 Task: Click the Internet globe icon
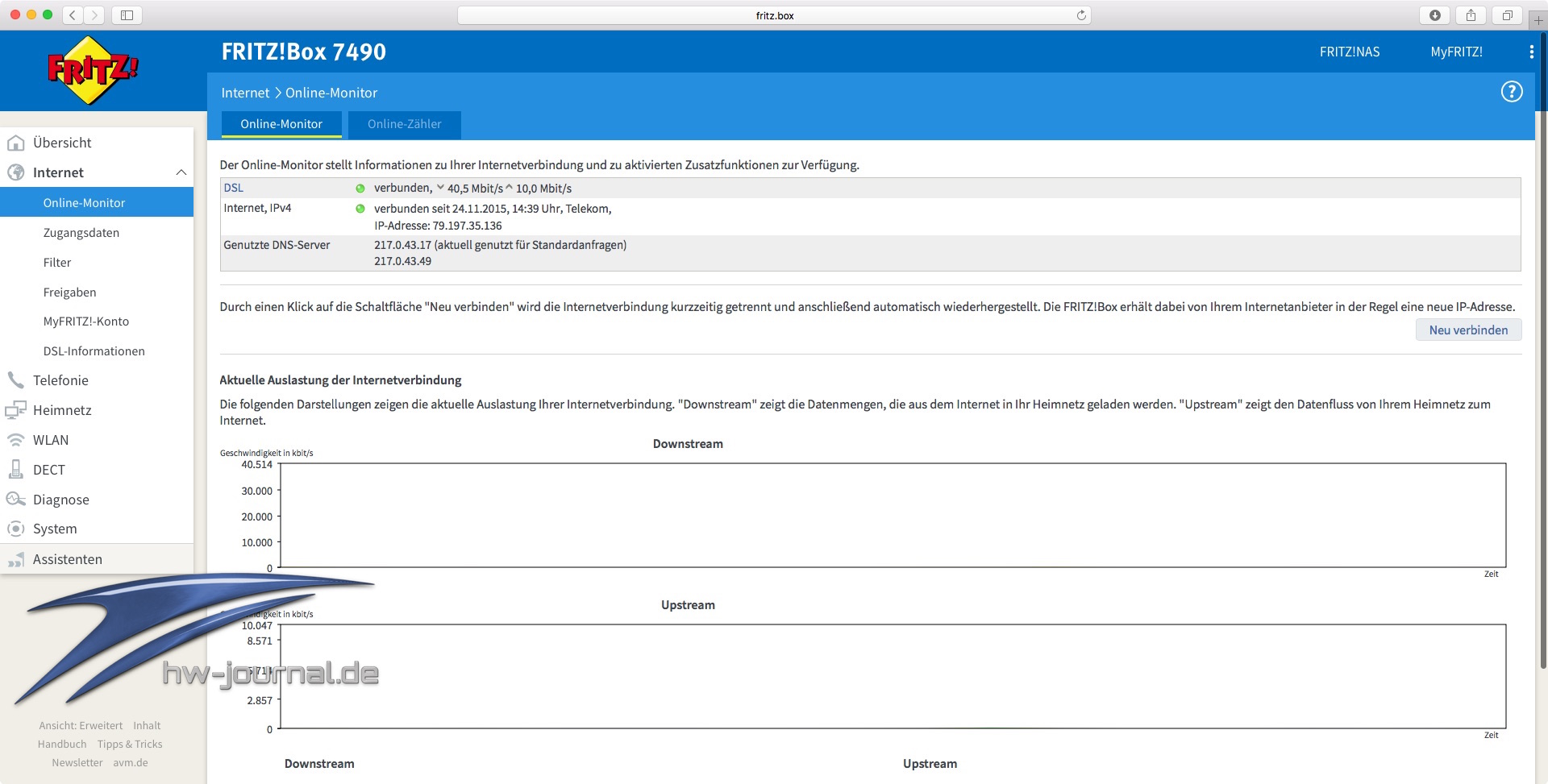(16, 172)
